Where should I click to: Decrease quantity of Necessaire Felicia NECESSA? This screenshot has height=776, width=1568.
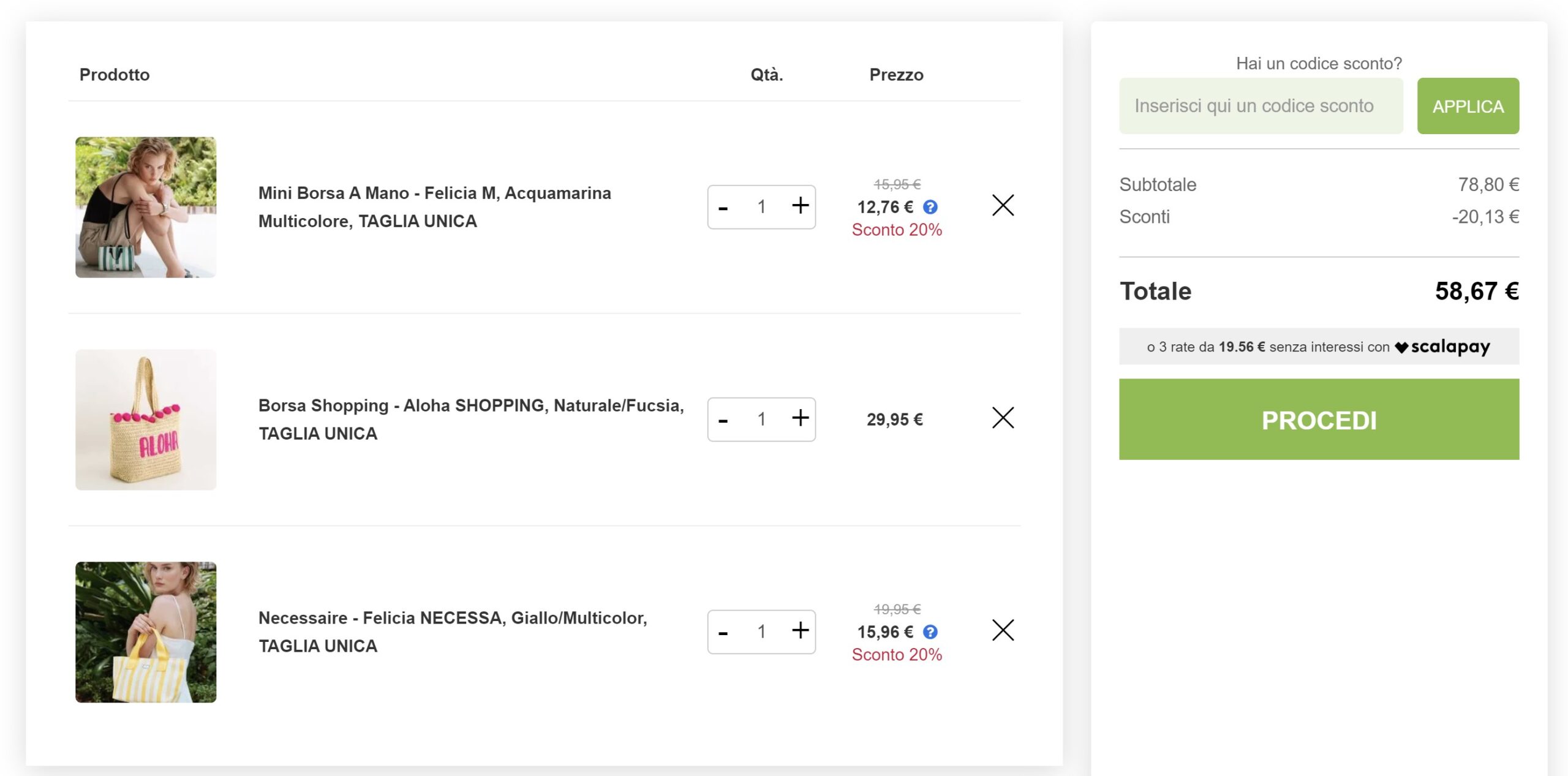[723, 633]
